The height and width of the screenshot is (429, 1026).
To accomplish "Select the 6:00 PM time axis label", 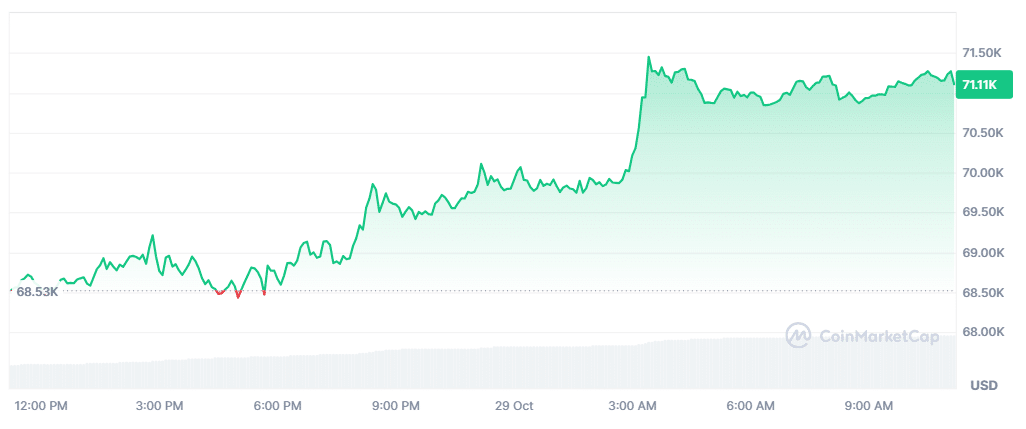I will 277,406.
